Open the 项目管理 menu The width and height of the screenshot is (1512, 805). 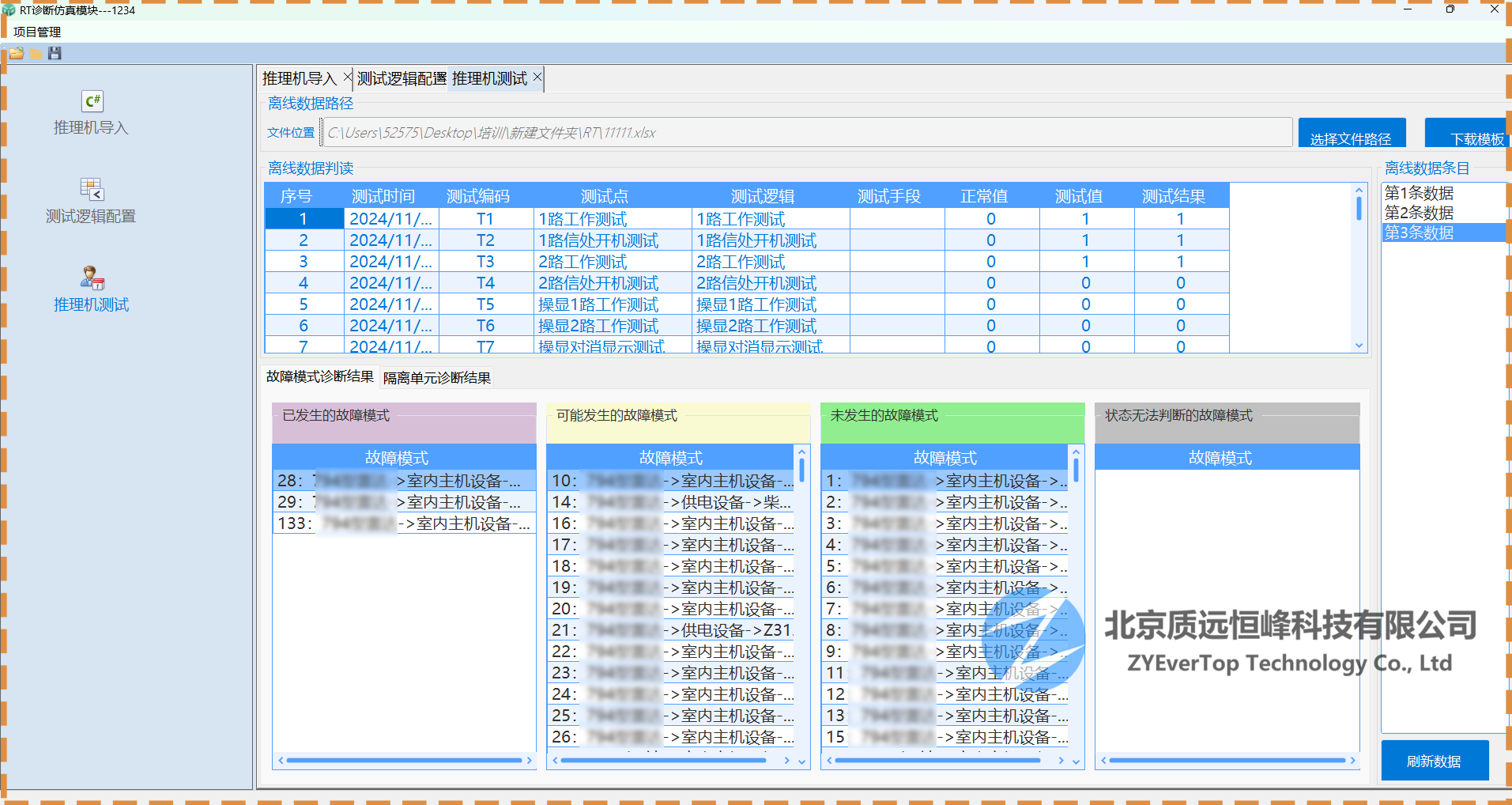(x=37, y=32)
